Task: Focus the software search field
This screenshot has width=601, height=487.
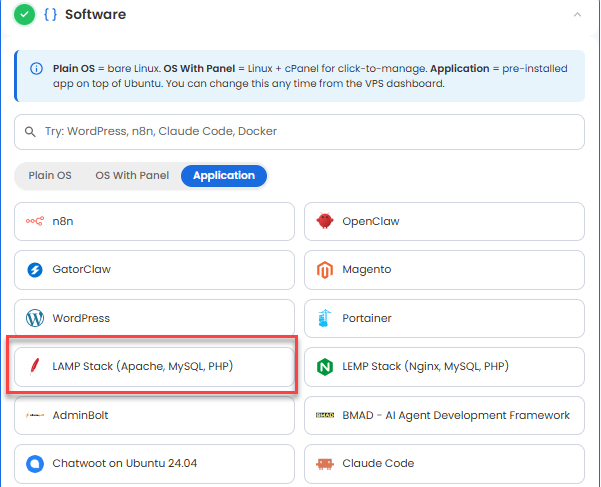Action: pos(299,132)
